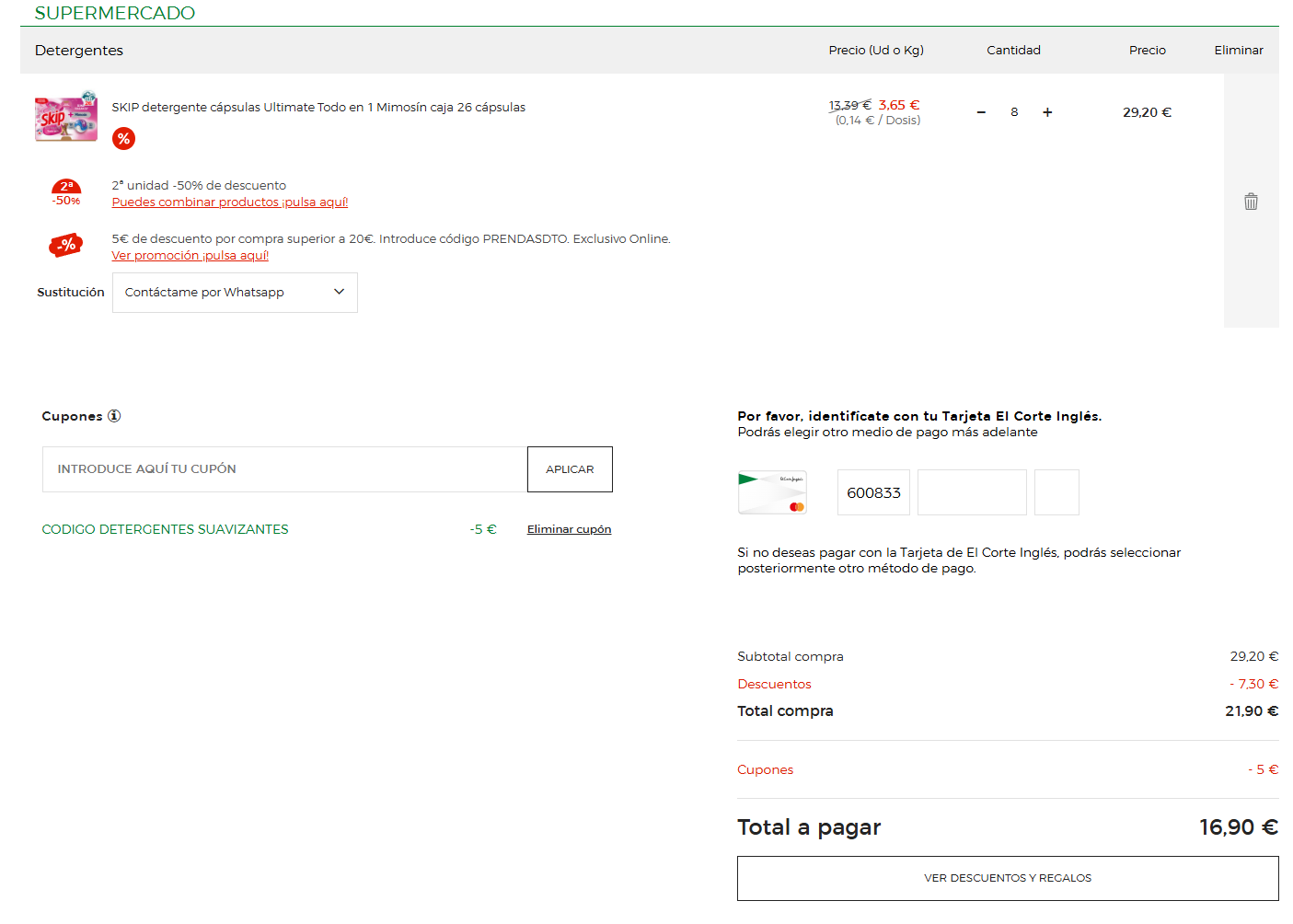Delete SKIP detergent with the trash icon
The width and height of the screenshot is (1293, 924).
(1251, 202)
